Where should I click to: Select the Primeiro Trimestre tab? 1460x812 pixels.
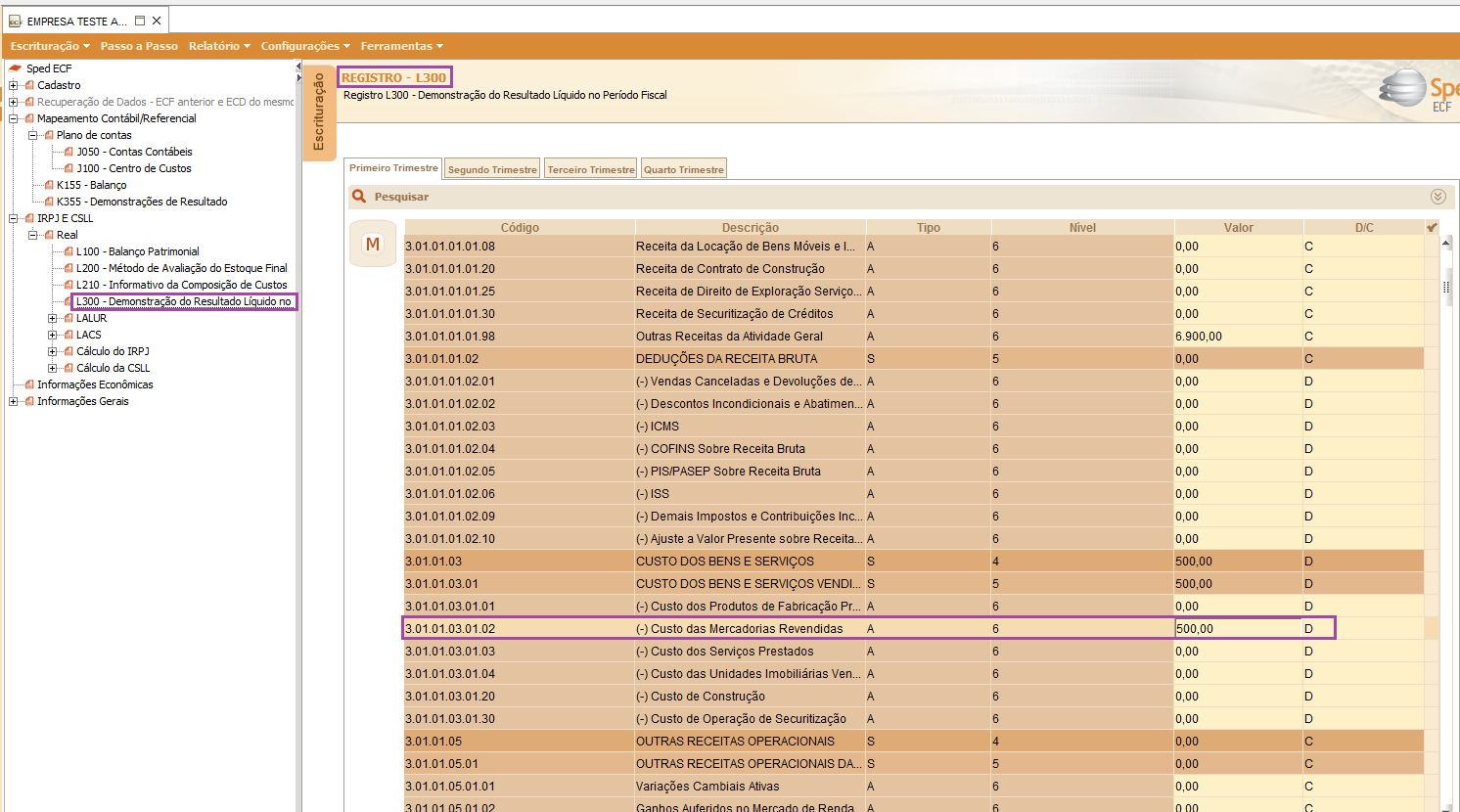(x=393, y=168)
